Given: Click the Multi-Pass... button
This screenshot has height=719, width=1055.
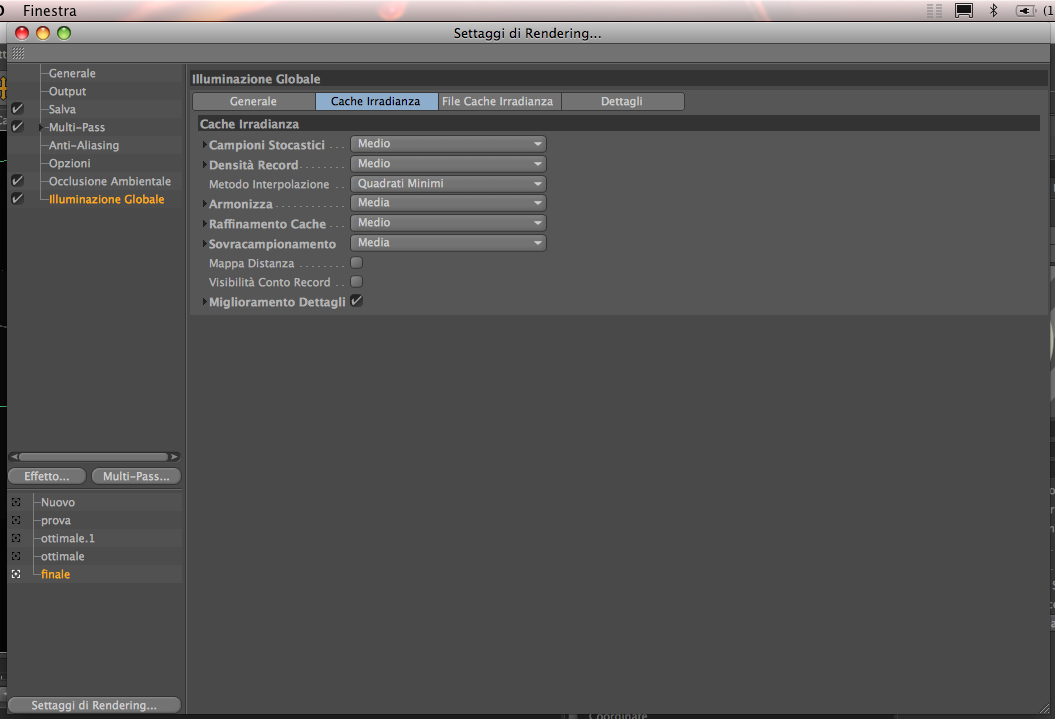Looking at the screenshot, I should click(137, 476).
